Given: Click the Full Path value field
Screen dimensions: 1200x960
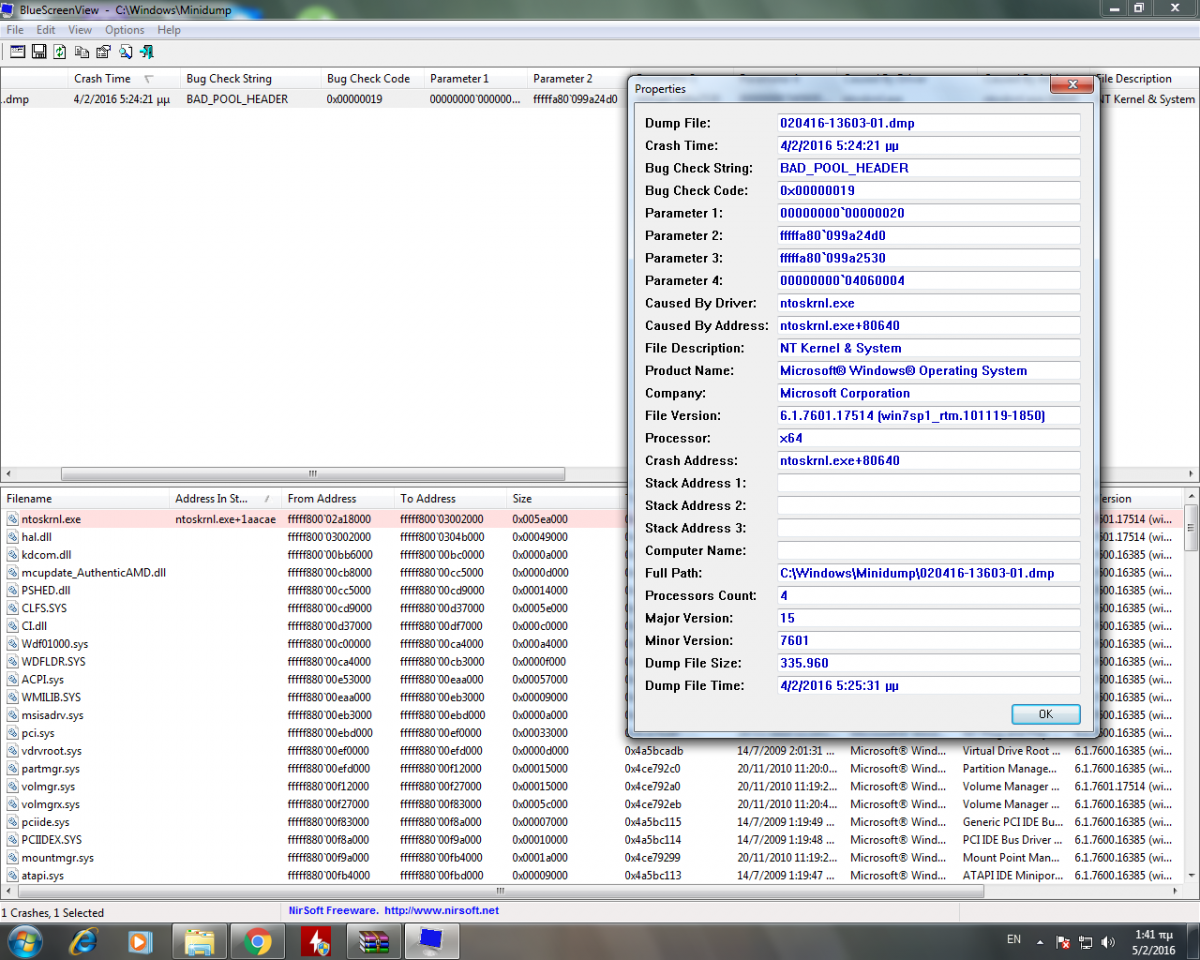Looking at the screenshot, I should [929, 573].
